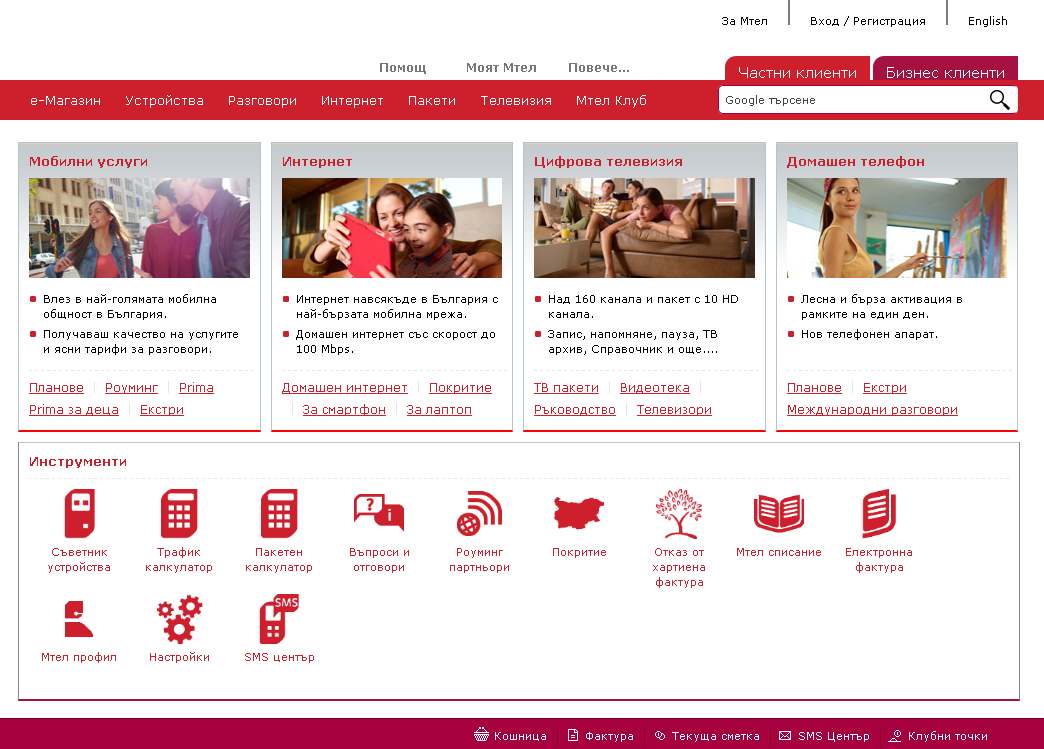Open the SMS център phone icon
This screenshot has height=749, width=1044.
(279, 619)
